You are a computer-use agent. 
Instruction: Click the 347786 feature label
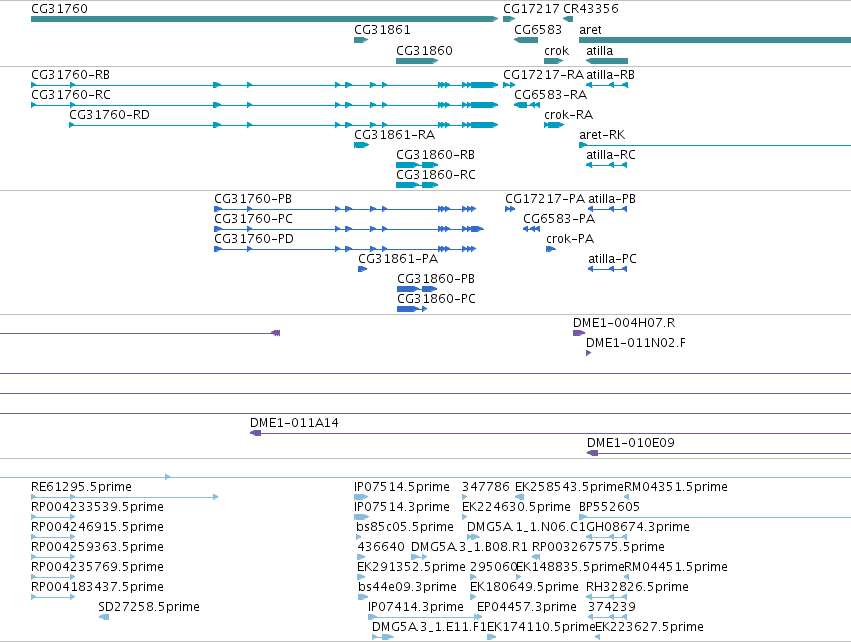486,487
